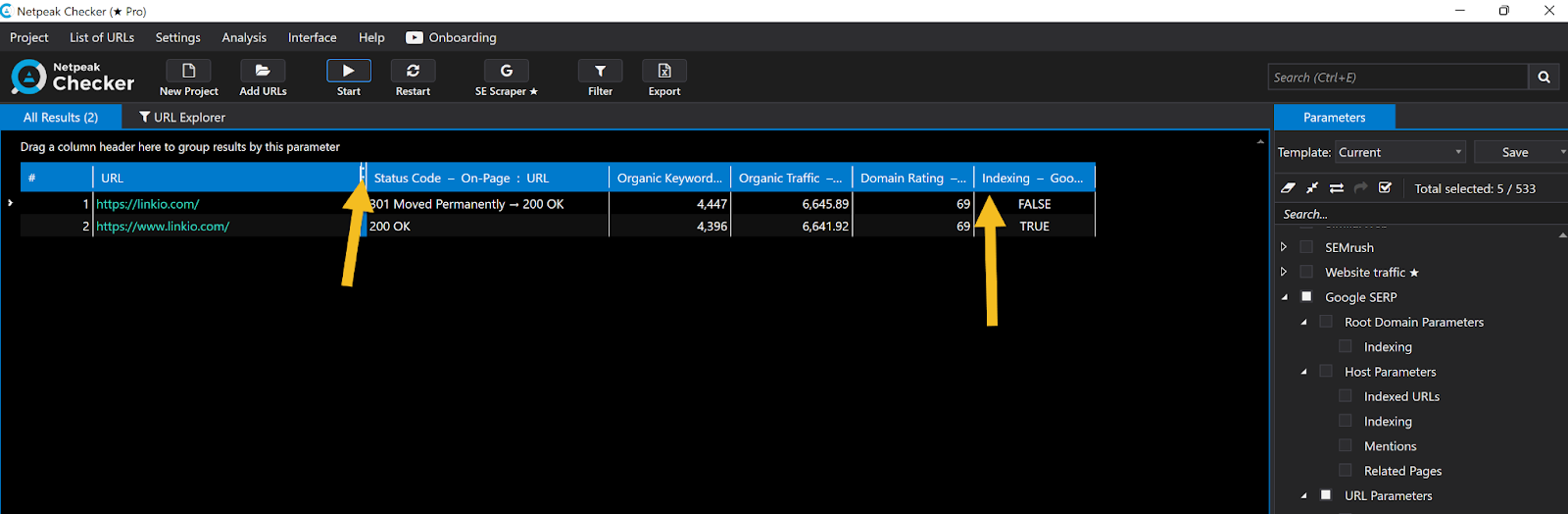Expand the SEMrush tree node
The image size is (1568, 514).
point(1284,247)
